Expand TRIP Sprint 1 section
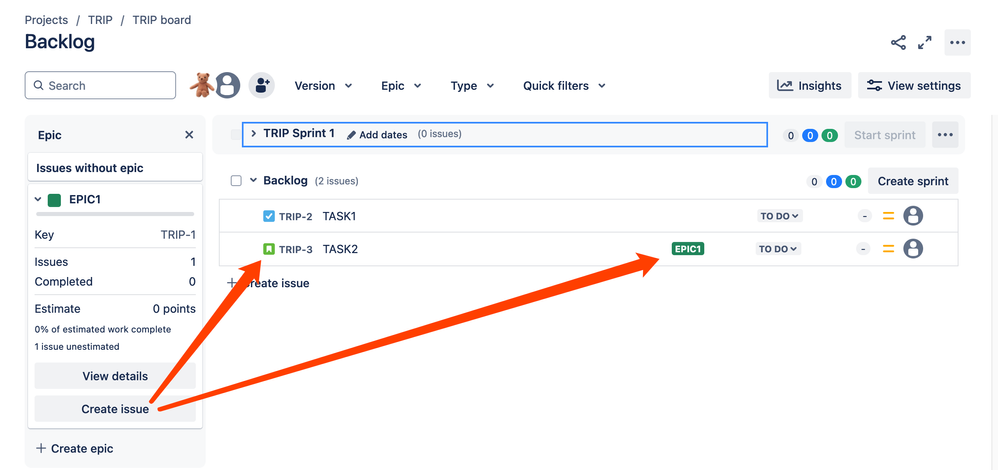The width and height of the screenshot is (998, 470). [x=253, y=134]
